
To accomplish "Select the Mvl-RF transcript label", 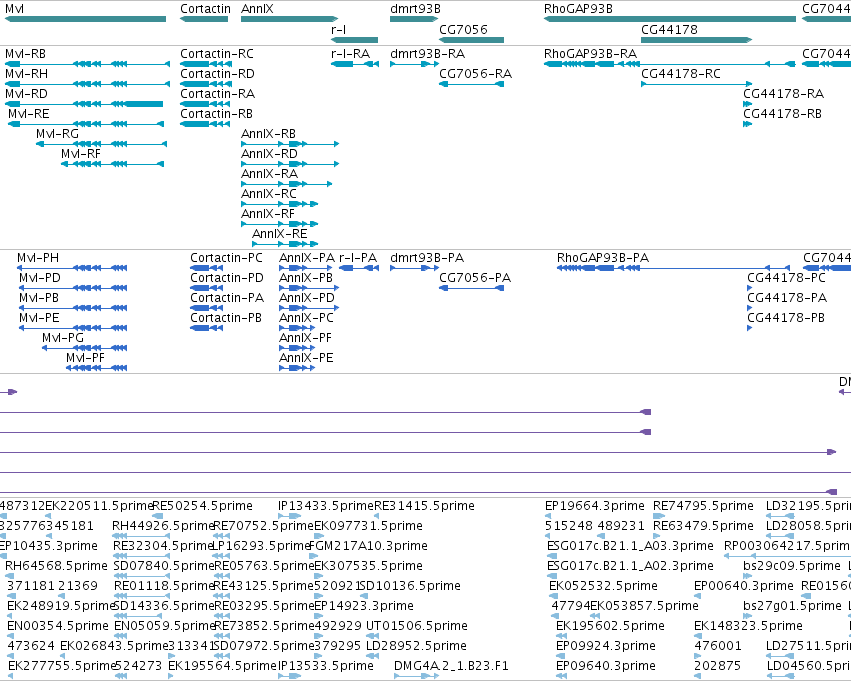I will pyautogui.click(x=81, y=154).
